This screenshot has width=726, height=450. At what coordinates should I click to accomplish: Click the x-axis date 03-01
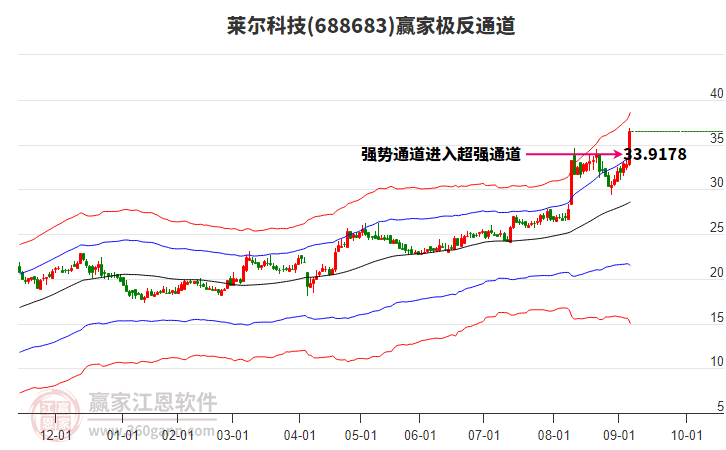point(232,436)
